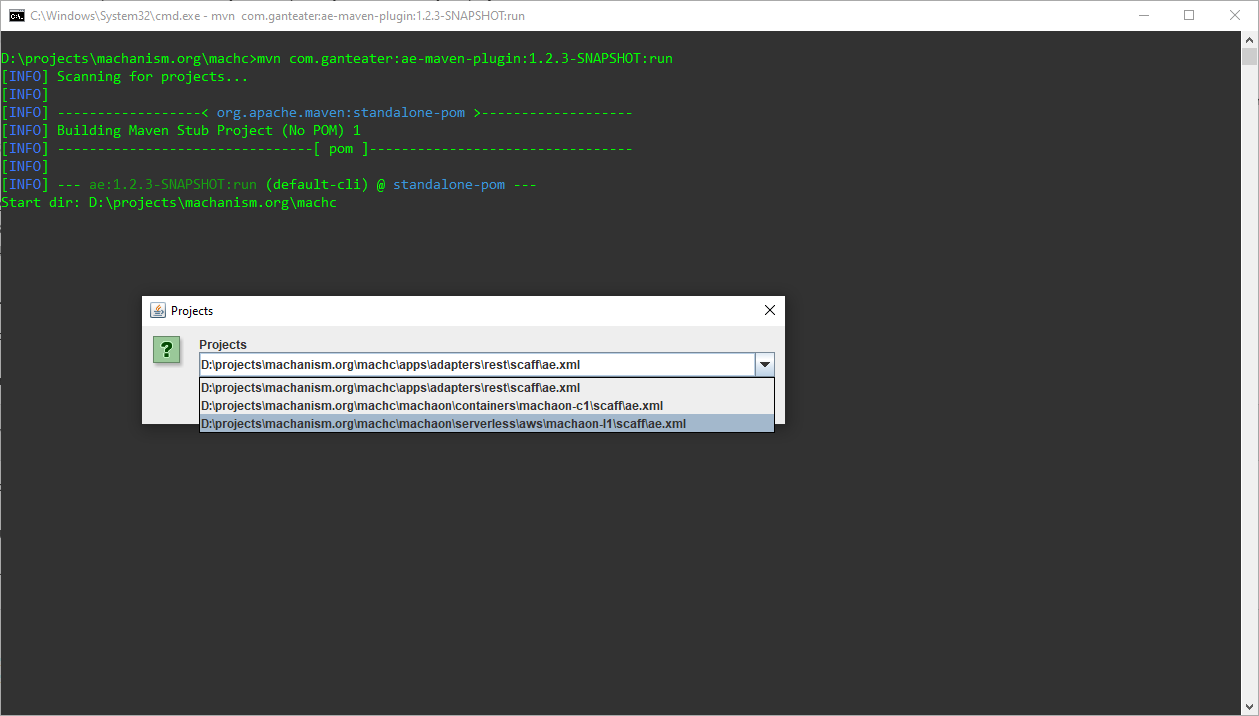Screen dimensions: 1259x716
Task: Close the Projects dialog
Action: click(769, 311)
